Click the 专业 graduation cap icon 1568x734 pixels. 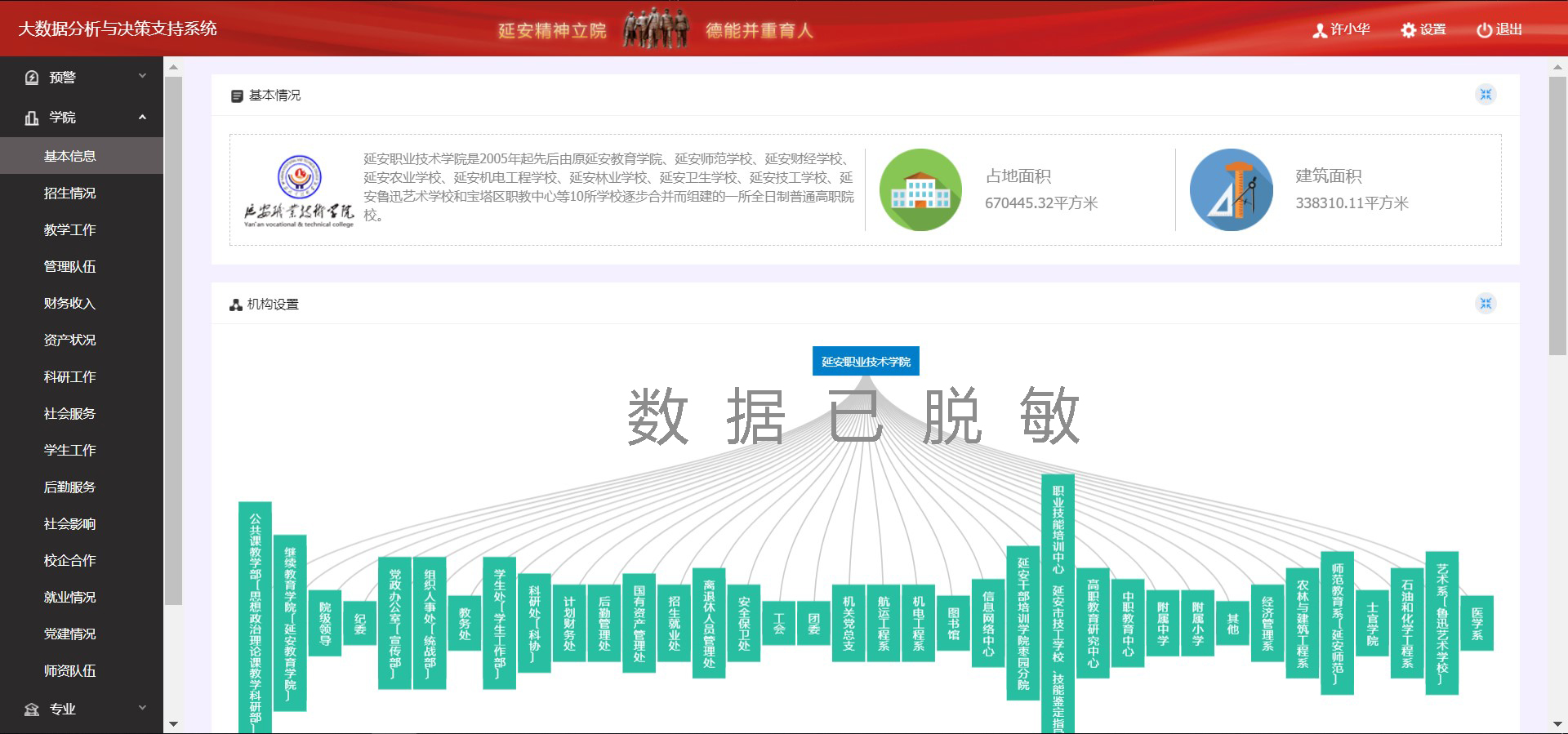(x=32, y=710)
